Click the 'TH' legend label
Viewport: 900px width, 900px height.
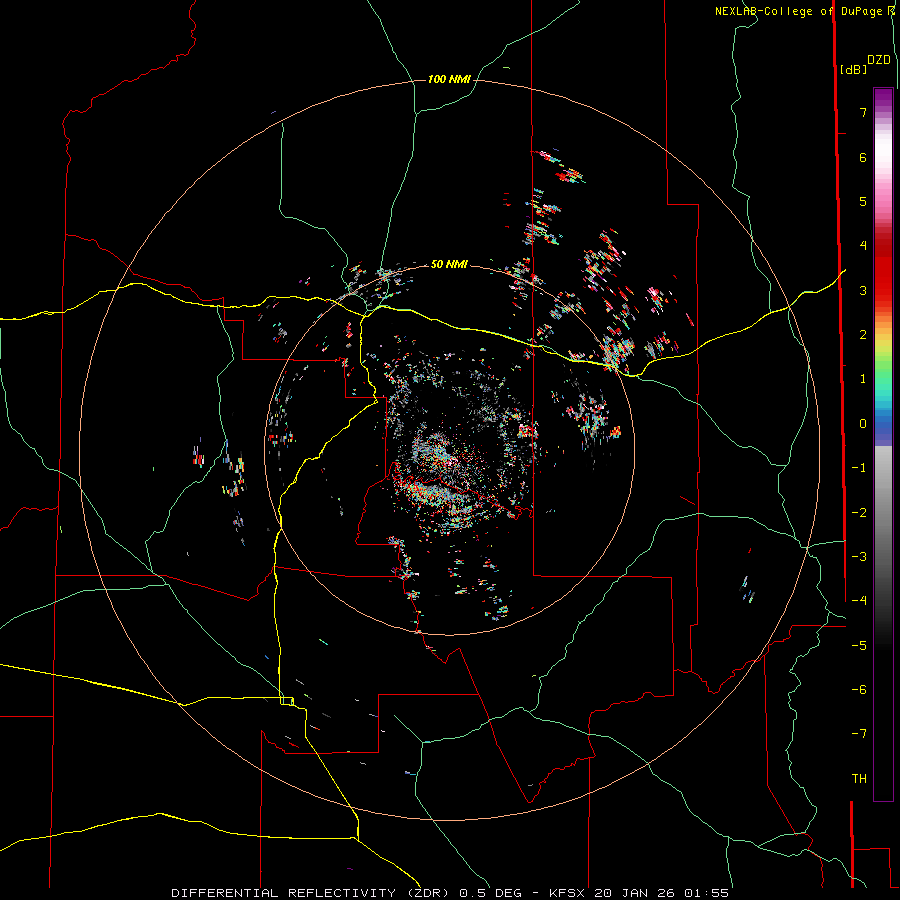(859, 779)
